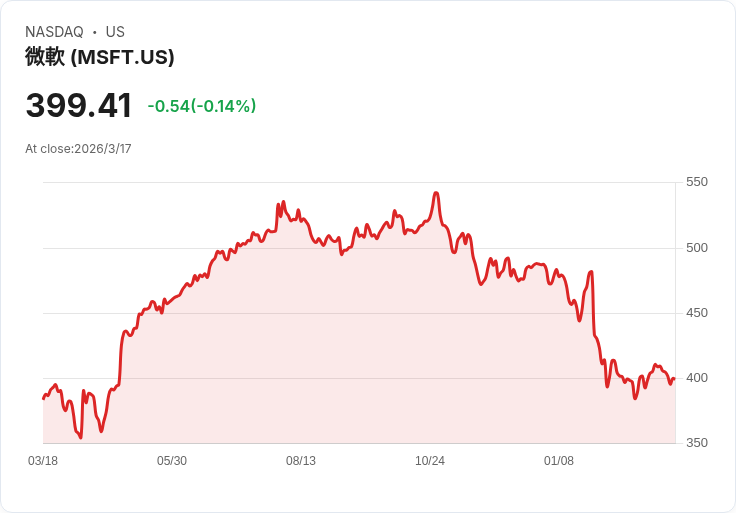
Task: Click the green -0.54(-0.14%) change value
Action: coord(202,106)
